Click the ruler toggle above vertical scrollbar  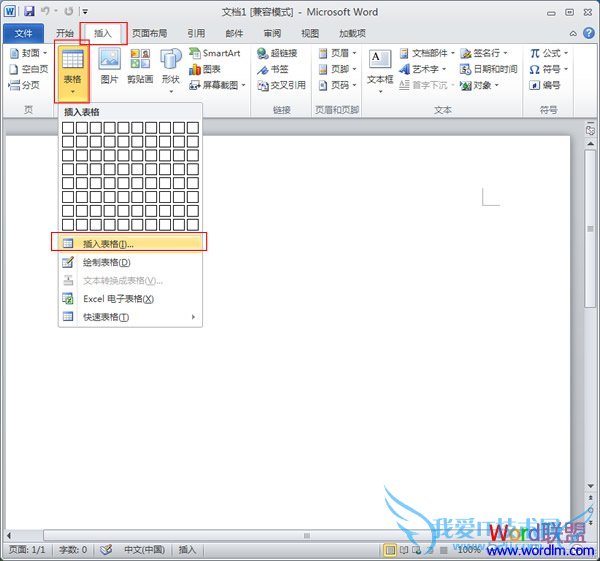point(590,129)
